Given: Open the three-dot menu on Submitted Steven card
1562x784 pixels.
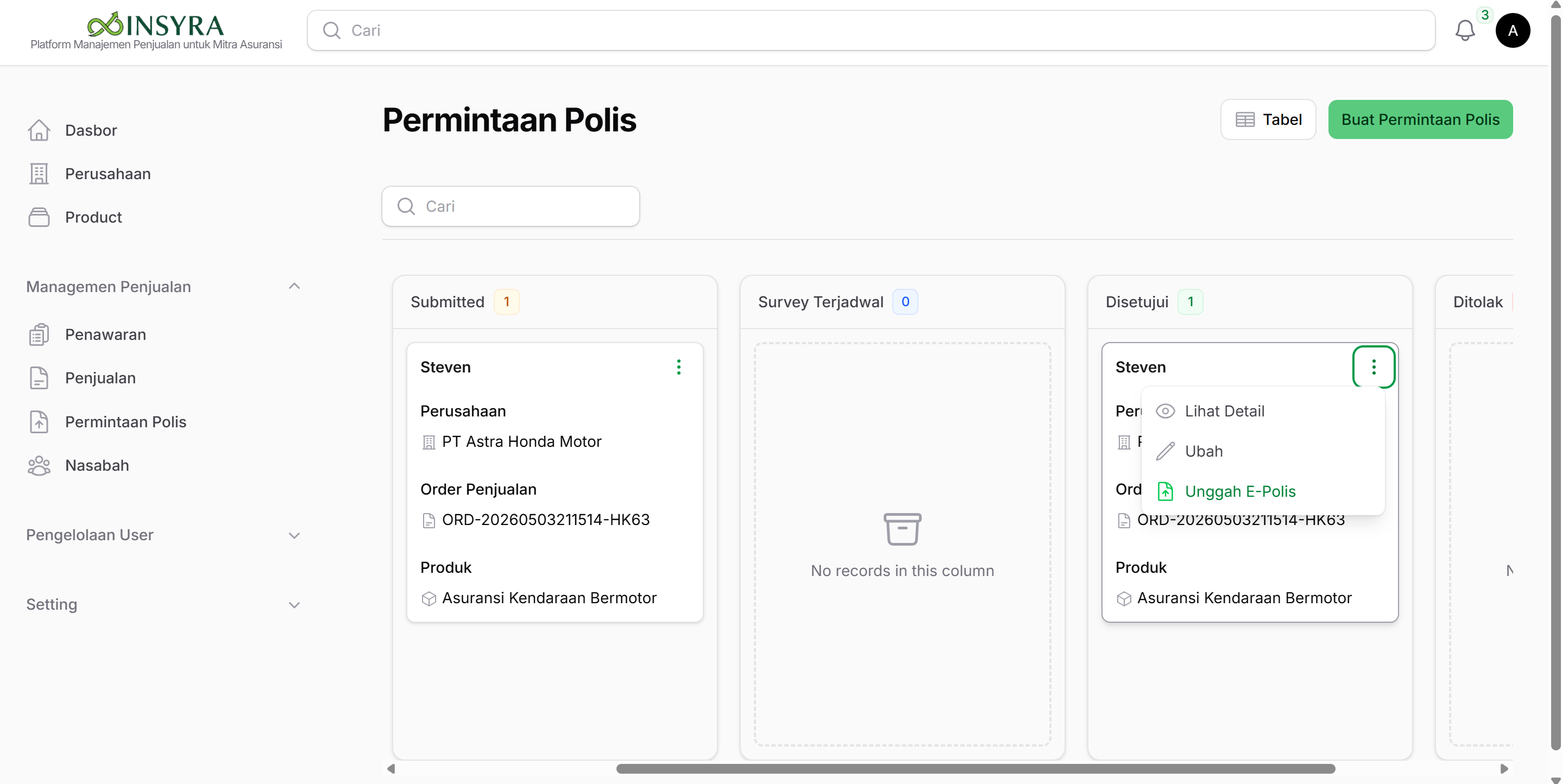Looking at the screenshot, I should click(x=678, y=367).
